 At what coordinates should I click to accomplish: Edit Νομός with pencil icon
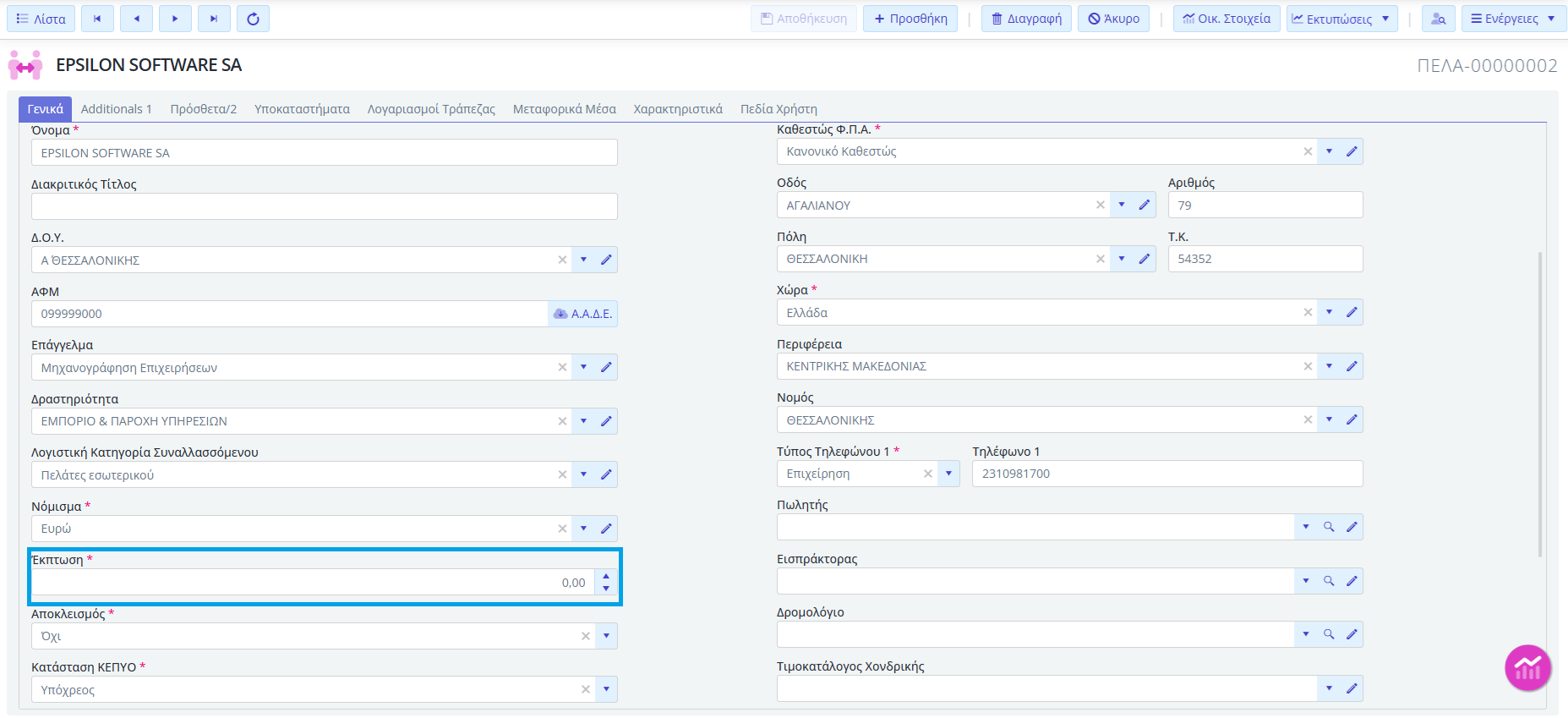(x=1352, y=419)
